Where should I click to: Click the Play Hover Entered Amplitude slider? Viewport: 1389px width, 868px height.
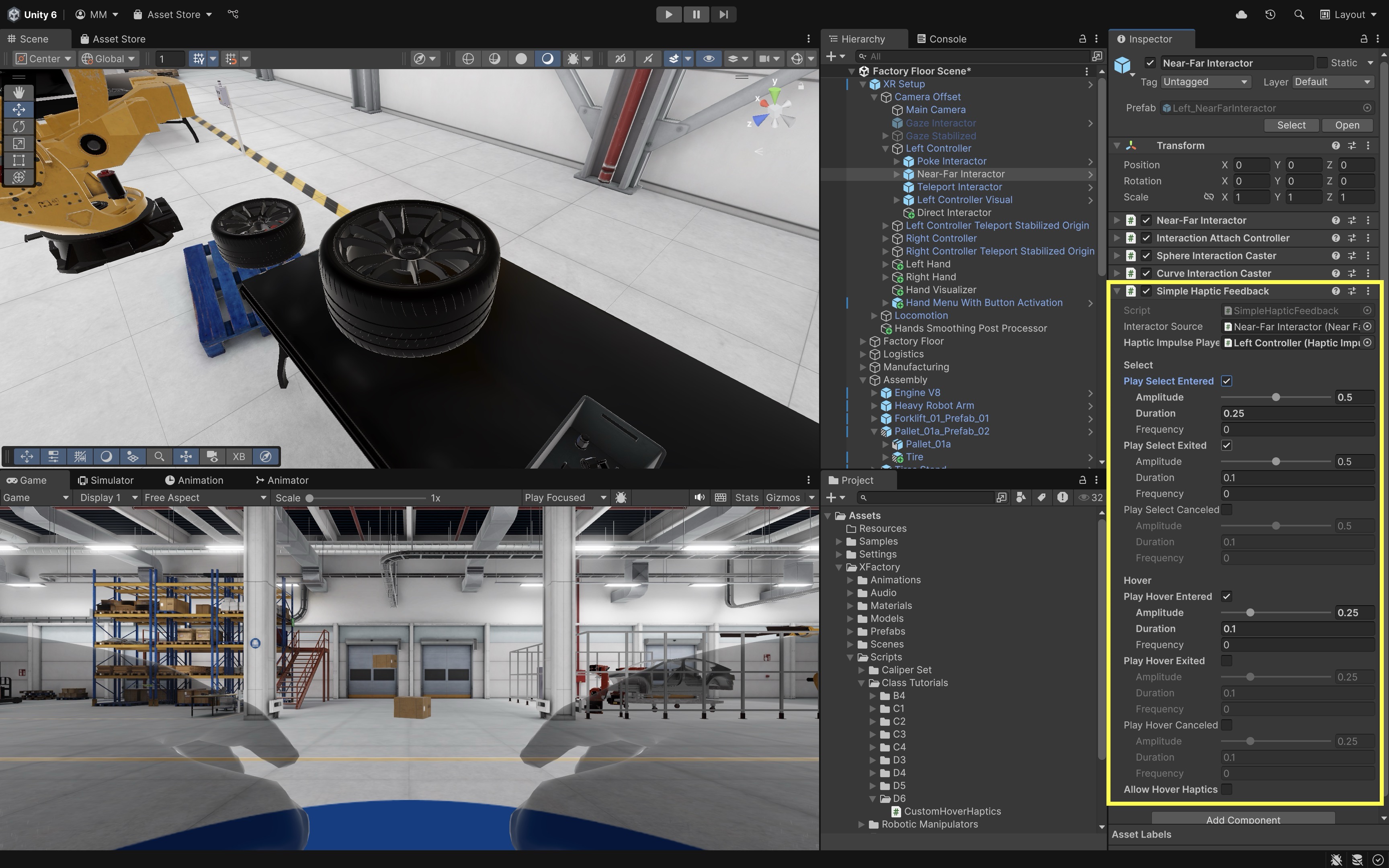1275,612
